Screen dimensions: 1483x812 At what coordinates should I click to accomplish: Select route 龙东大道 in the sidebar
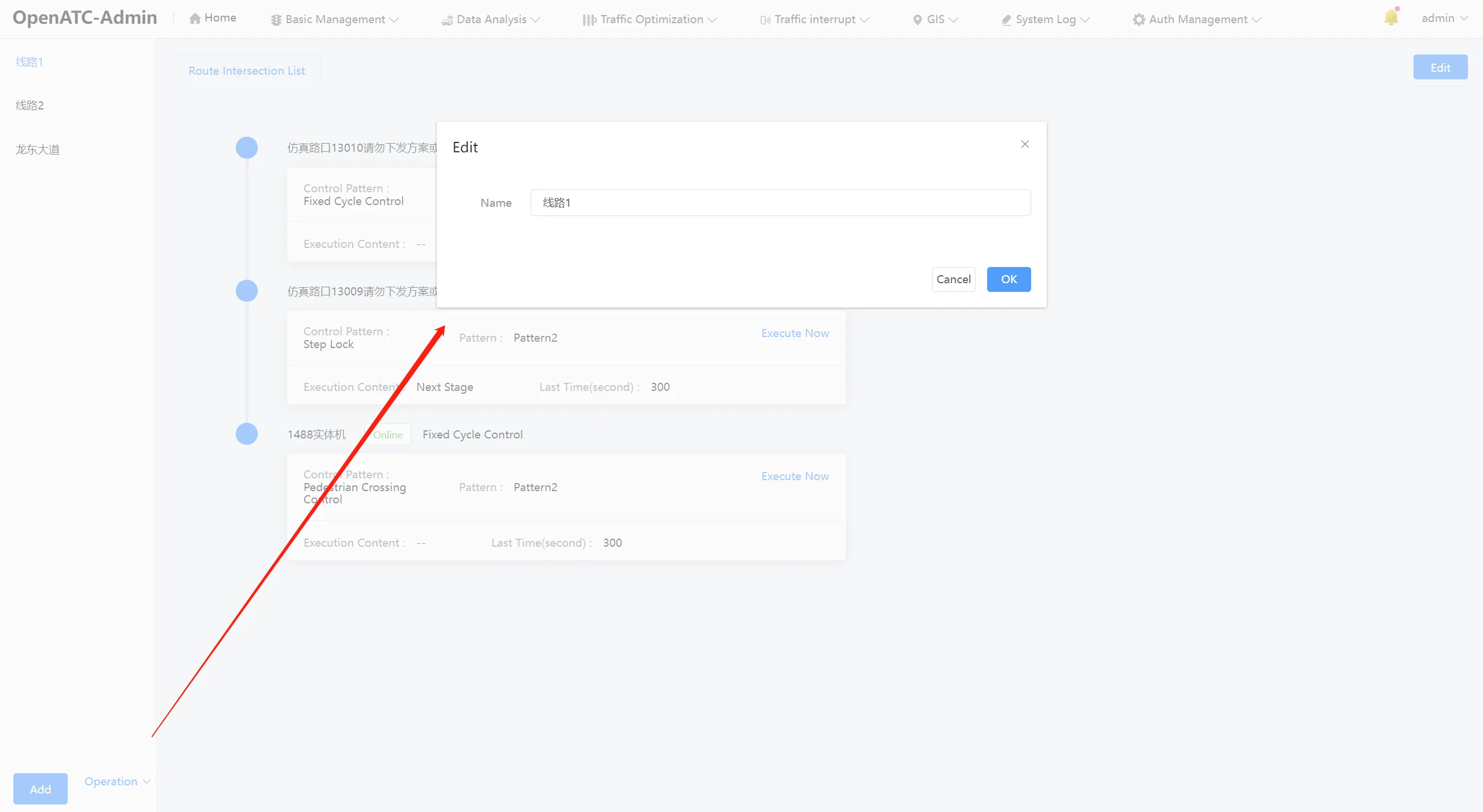point(38,149)
